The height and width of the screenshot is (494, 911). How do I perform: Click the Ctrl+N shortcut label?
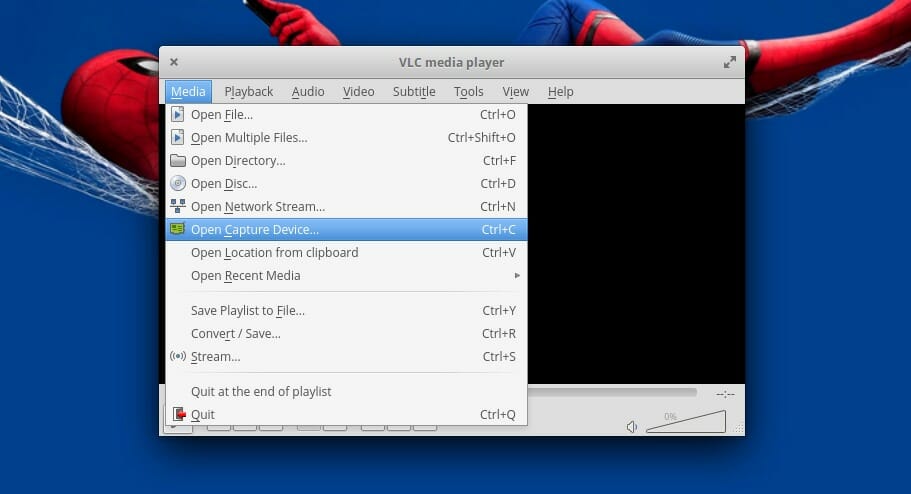(498, 206)
